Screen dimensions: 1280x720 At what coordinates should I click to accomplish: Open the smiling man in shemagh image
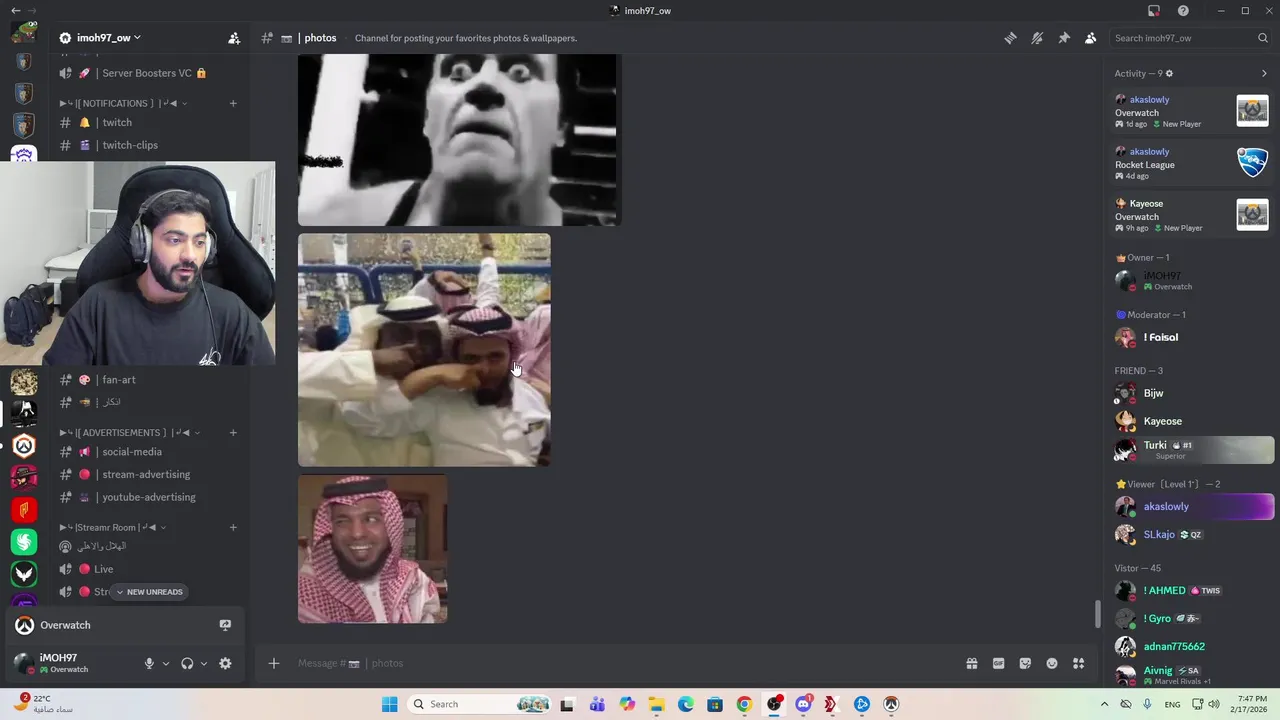tap(372, 549)
